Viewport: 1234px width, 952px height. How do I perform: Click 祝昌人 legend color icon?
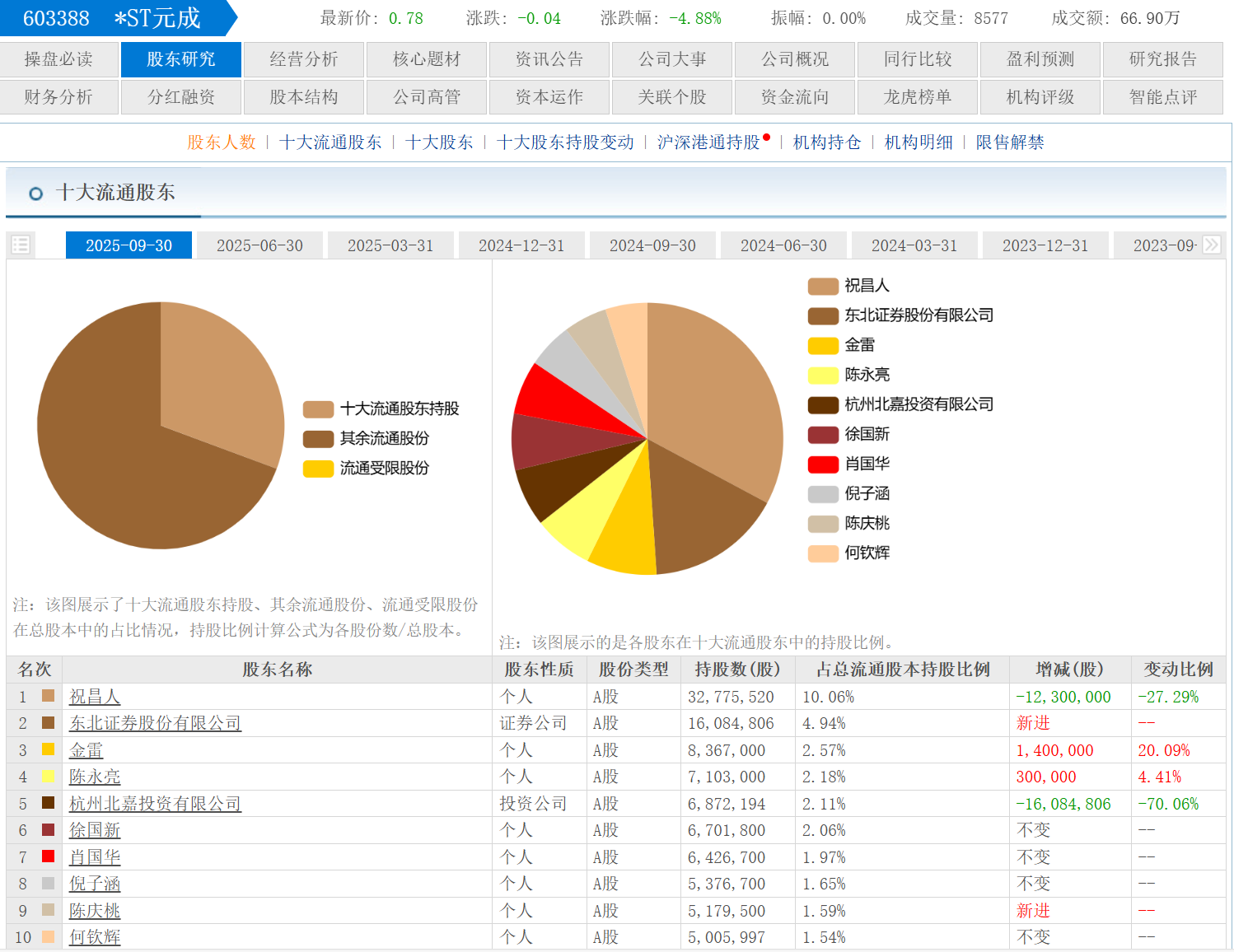822,286
